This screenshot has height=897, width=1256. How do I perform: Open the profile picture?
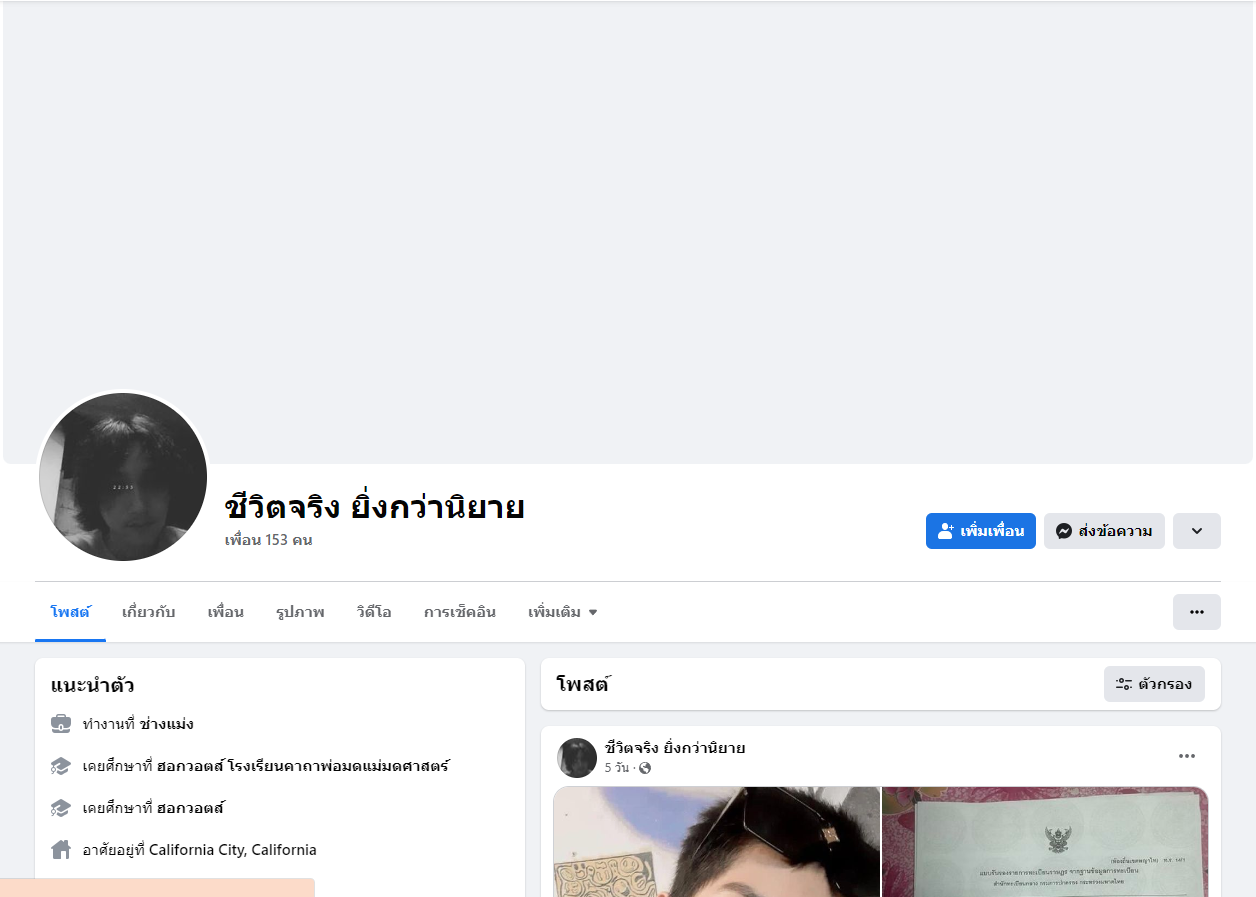(123, 477)
